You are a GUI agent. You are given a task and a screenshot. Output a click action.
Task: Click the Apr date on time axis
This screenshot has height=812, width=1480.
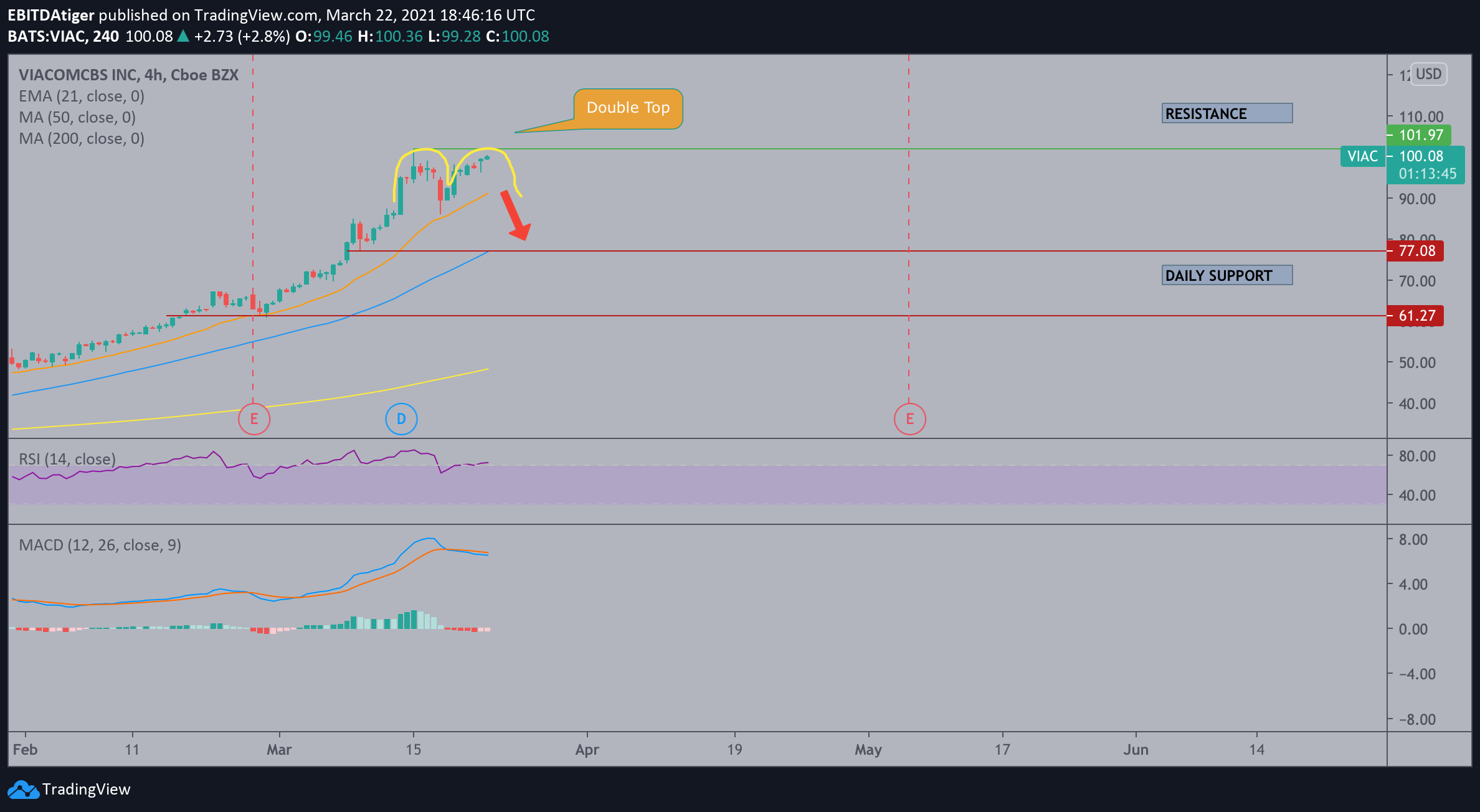(x=587, y=750)
